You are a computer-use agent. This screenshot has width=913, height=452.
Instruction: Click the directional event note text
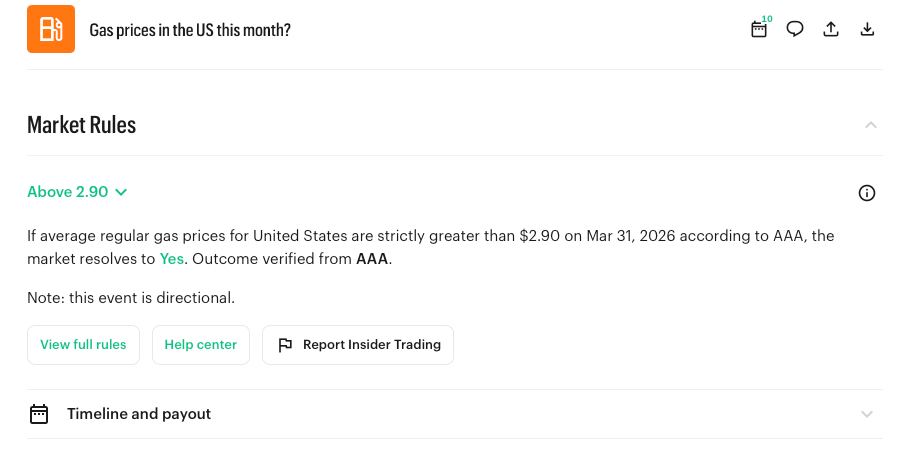(131, 298)
